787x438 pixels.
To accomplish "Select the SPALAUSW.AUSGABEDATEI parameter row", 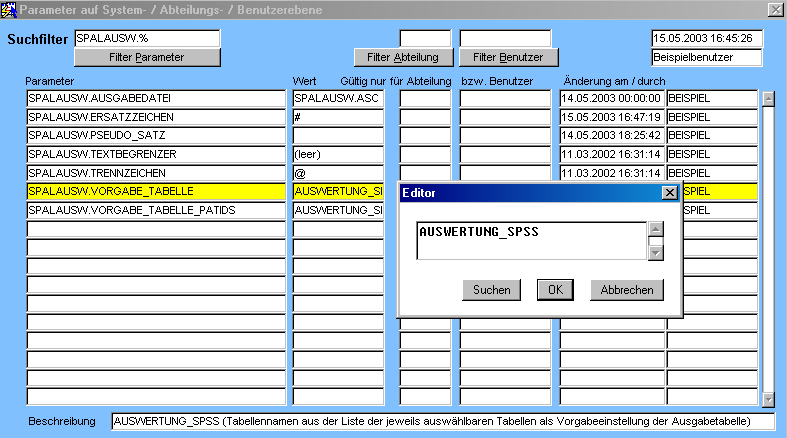I will [x=155, y=99].
